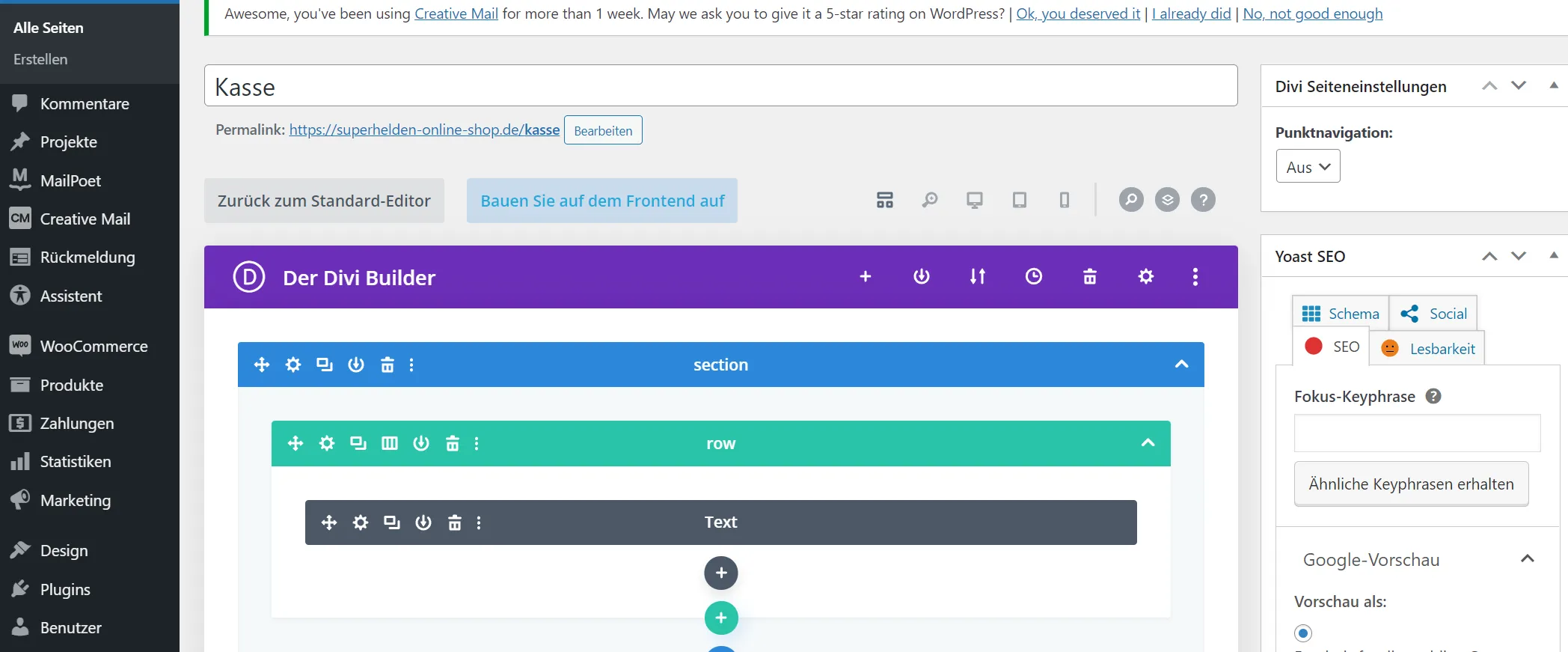The image size is (1568, 652).
Task: Open settings gear in Divi Builder header
Action: [x=1146, y=277]
